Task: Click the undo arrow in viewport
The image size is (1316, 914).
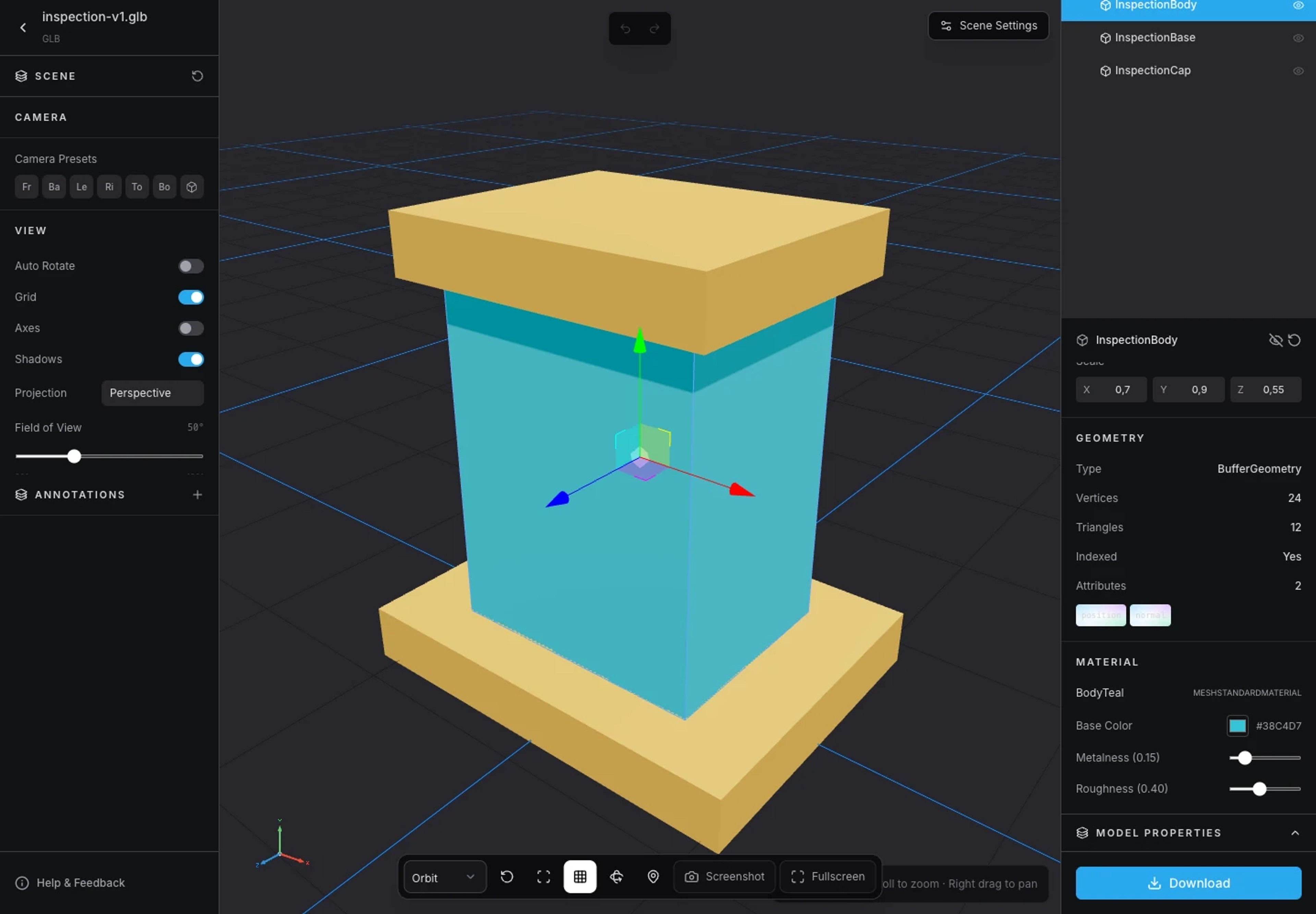Action: coord(625,29)
